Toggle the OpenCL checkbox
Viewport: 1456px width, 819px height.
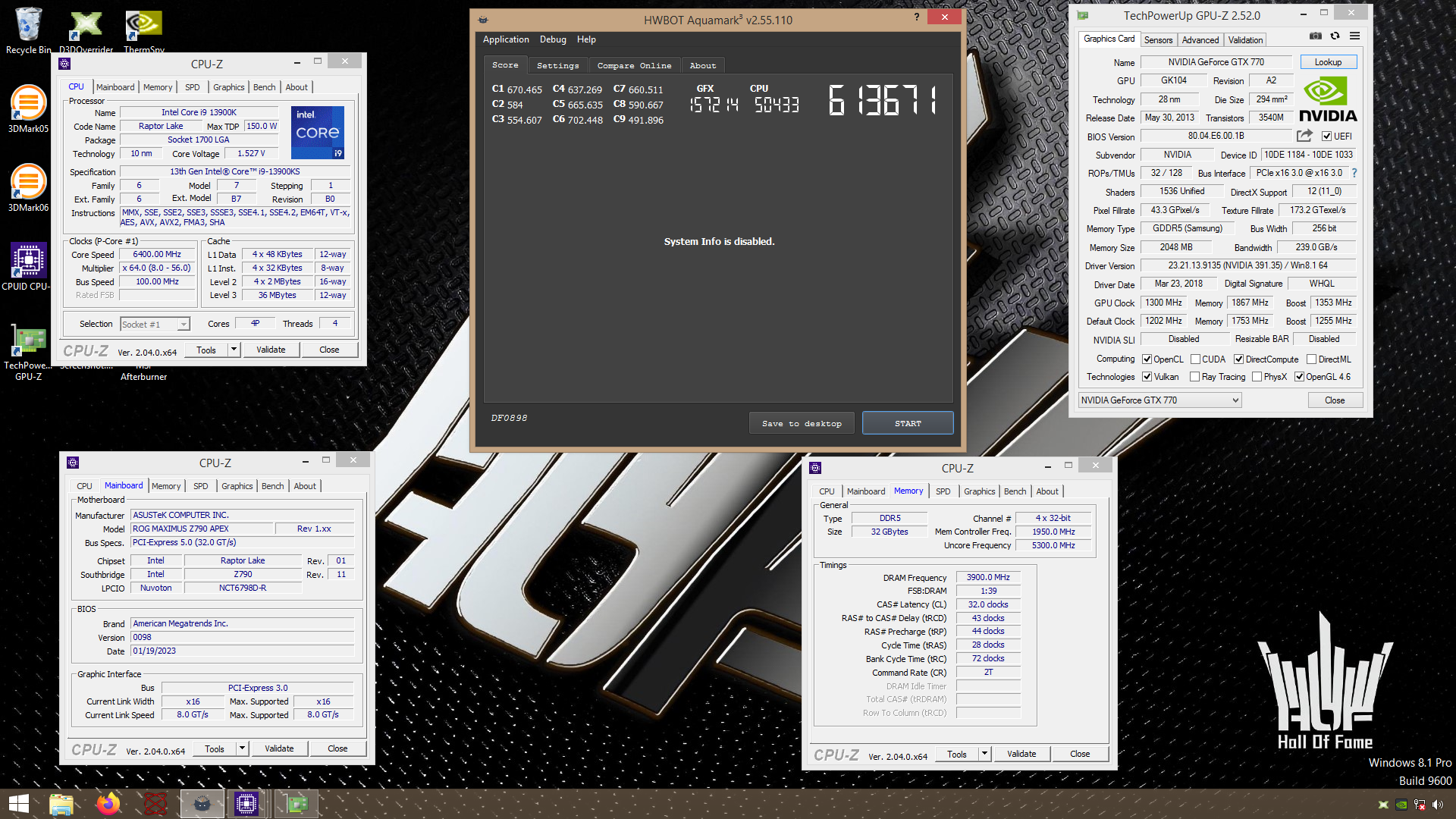click(1147, 359)
